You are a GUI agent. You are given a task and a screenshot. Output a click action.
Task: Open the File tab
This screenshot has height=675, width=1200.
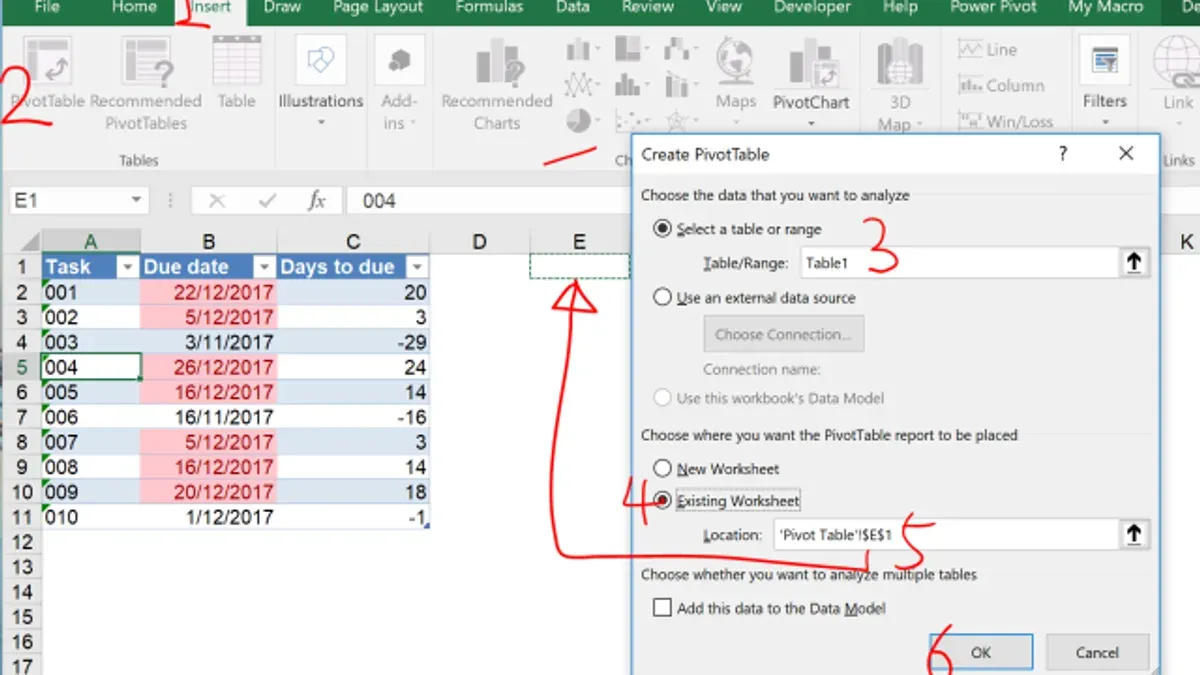pyautogui.click(x=47, y=8)
